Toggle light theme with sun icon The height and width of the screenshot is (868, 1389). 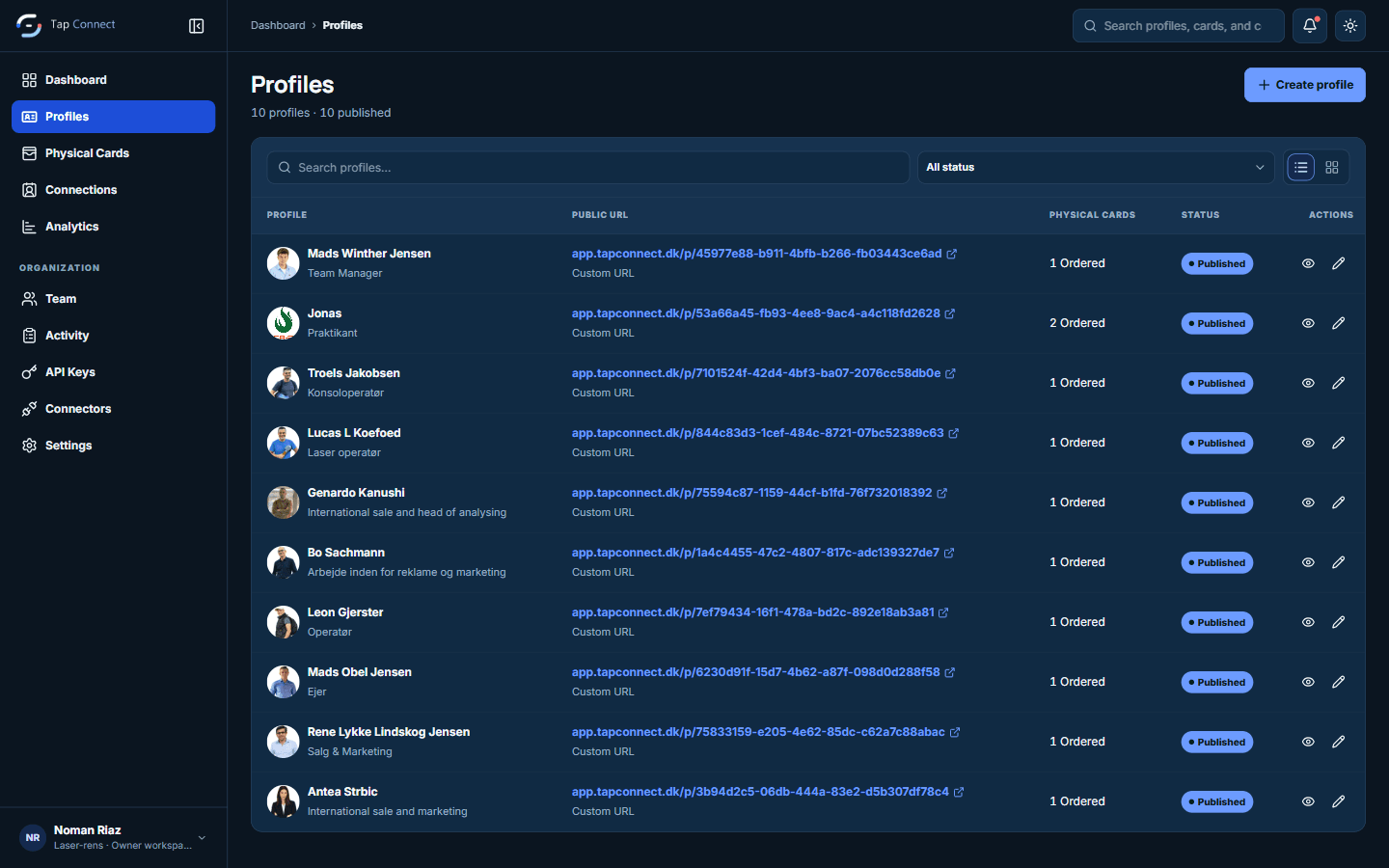tap(1350, 26)
